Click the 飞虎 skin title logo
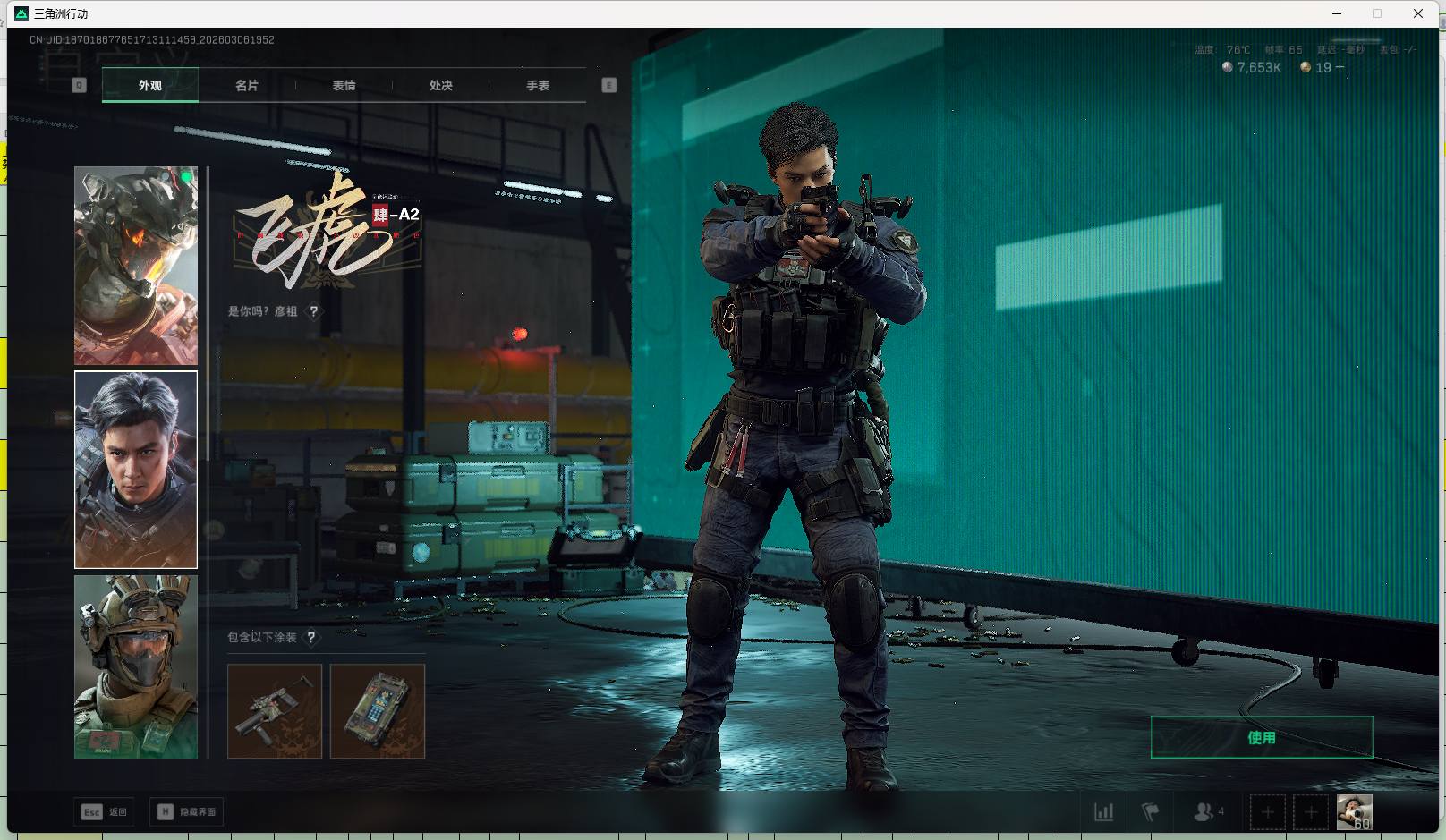 327,228
